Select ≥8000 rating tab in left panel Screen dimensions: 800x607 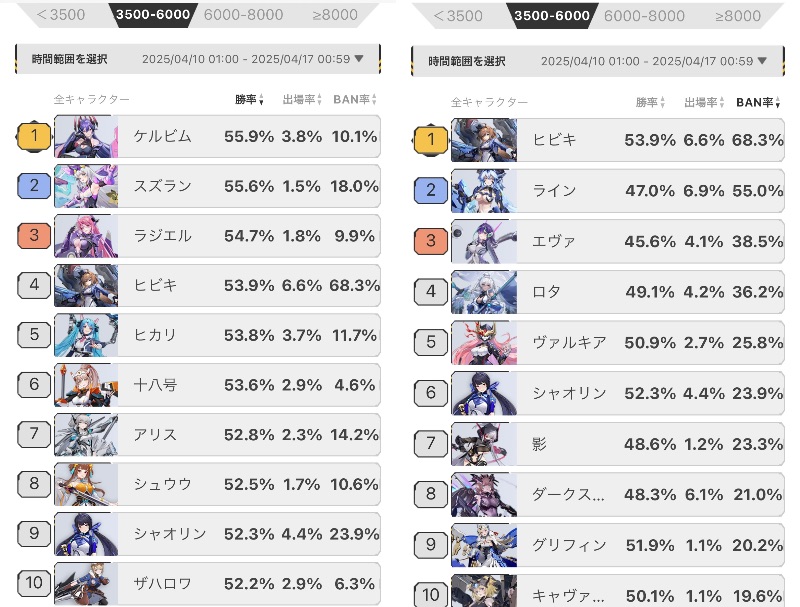[335, 14]
